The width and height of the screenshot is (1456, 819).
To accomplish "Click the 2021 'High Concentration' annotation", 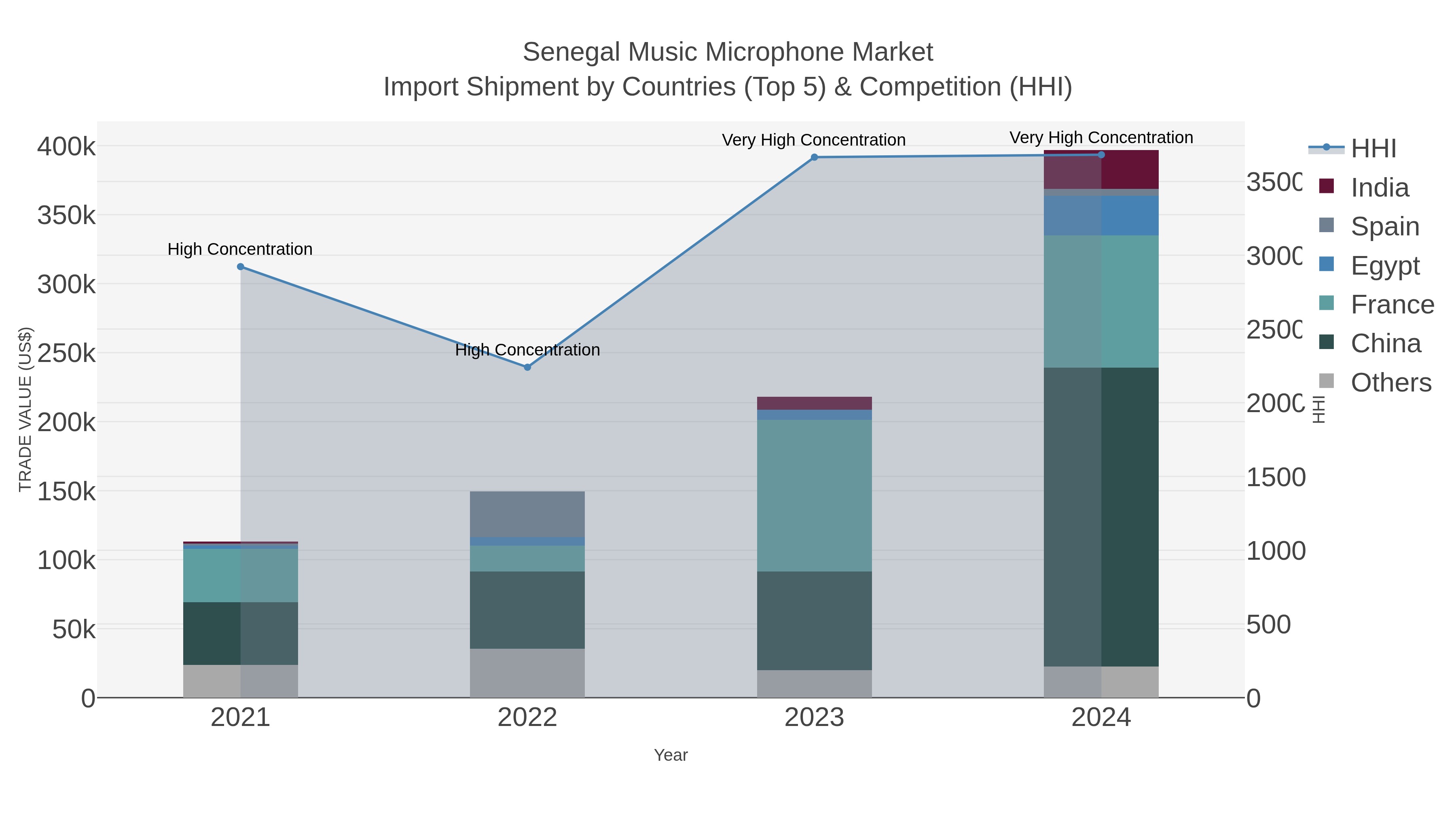I will click(x=240, y=249).
